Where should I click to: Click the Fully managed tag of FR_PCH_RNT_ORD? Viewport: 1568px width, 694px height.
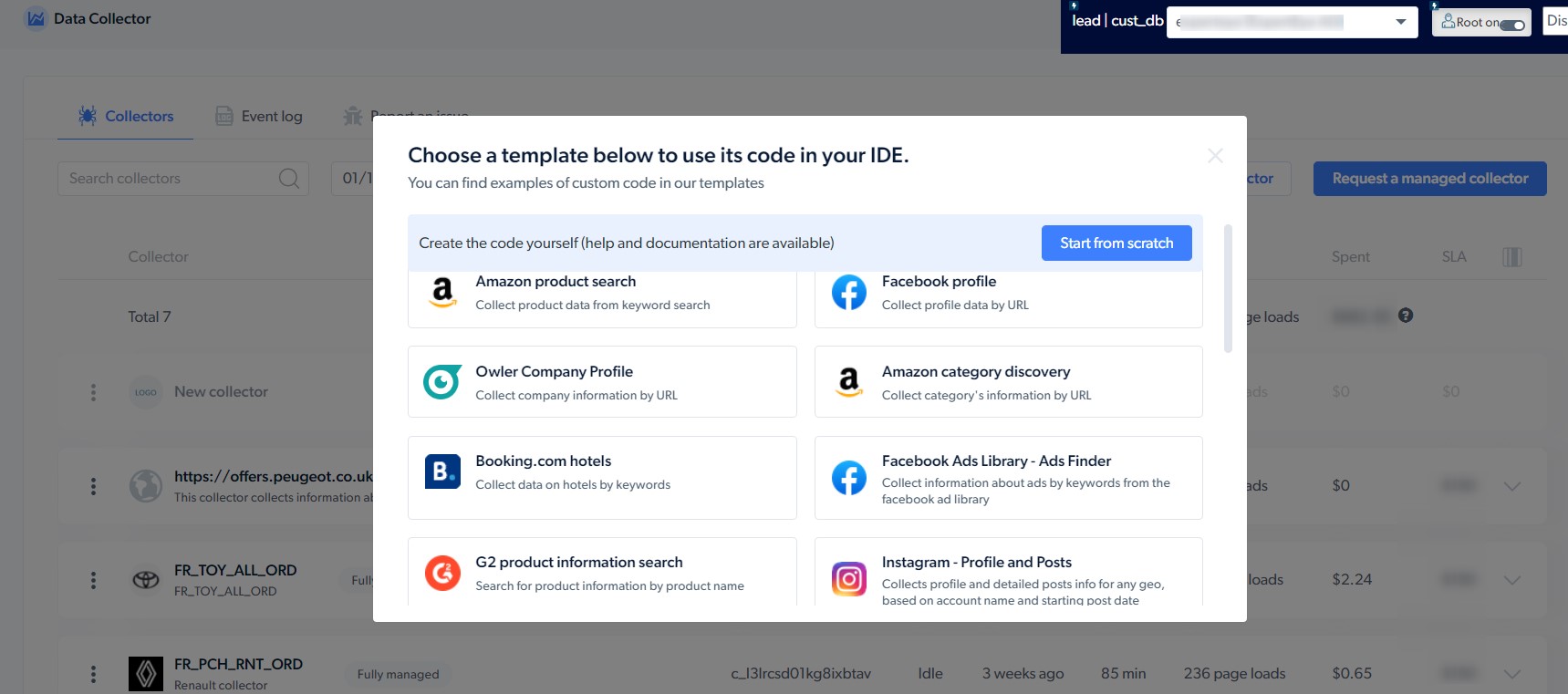[398, 674]
